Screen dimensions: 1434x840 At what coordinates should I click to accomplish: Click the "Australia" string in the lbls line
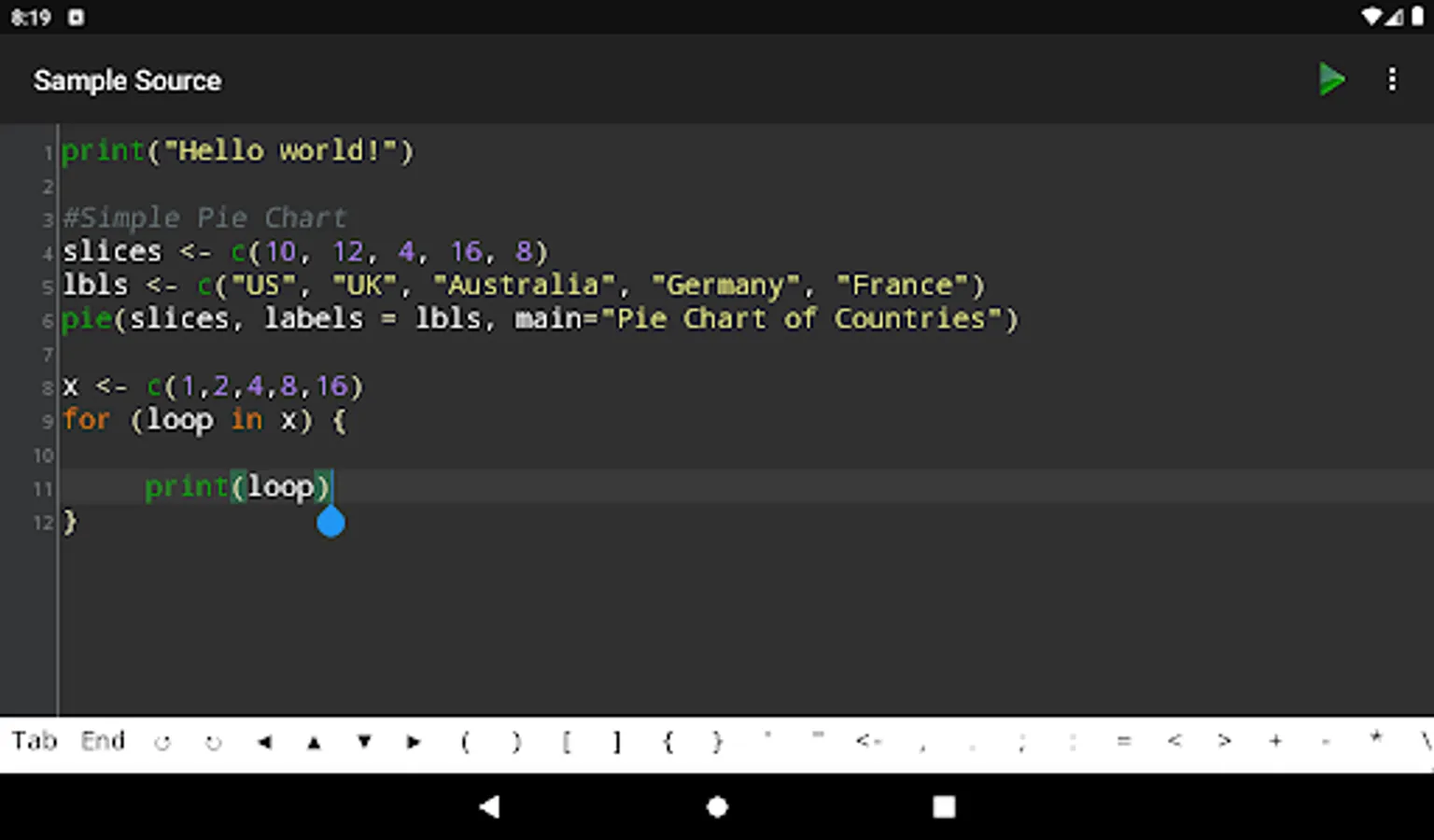[x=525, y=285]
